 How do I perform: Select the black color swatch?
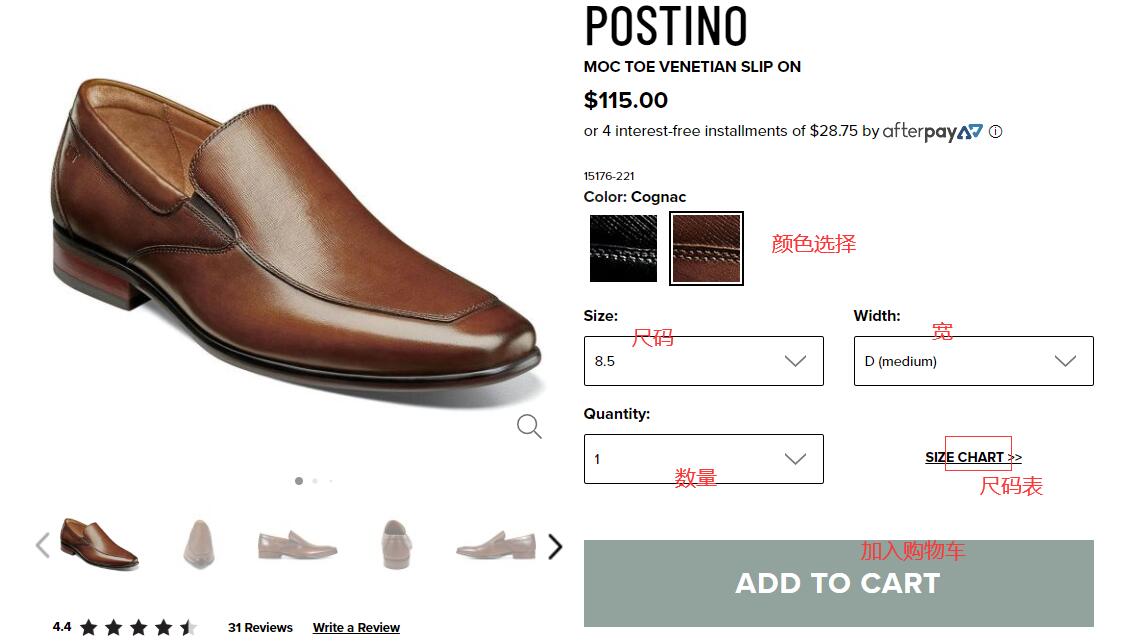coord(623,248)
